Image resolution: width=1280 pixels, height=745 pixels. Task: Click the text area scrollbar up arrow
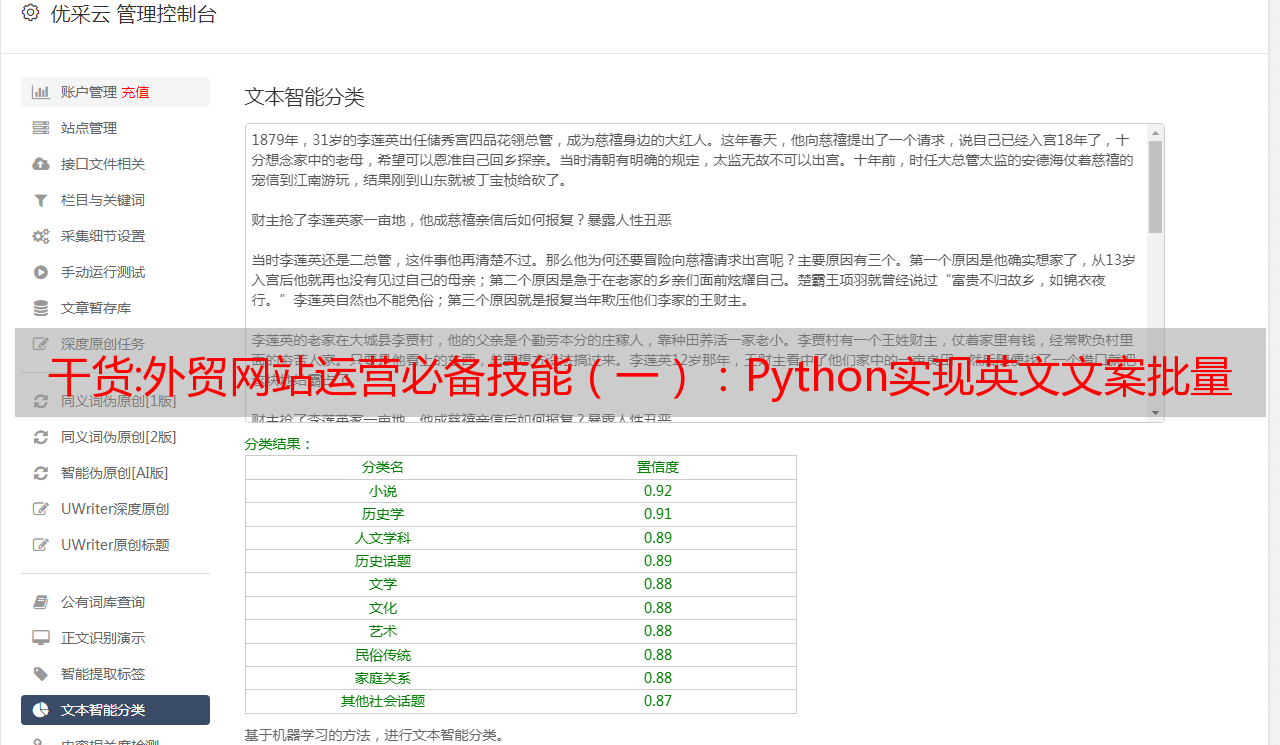click(1155, 132)
